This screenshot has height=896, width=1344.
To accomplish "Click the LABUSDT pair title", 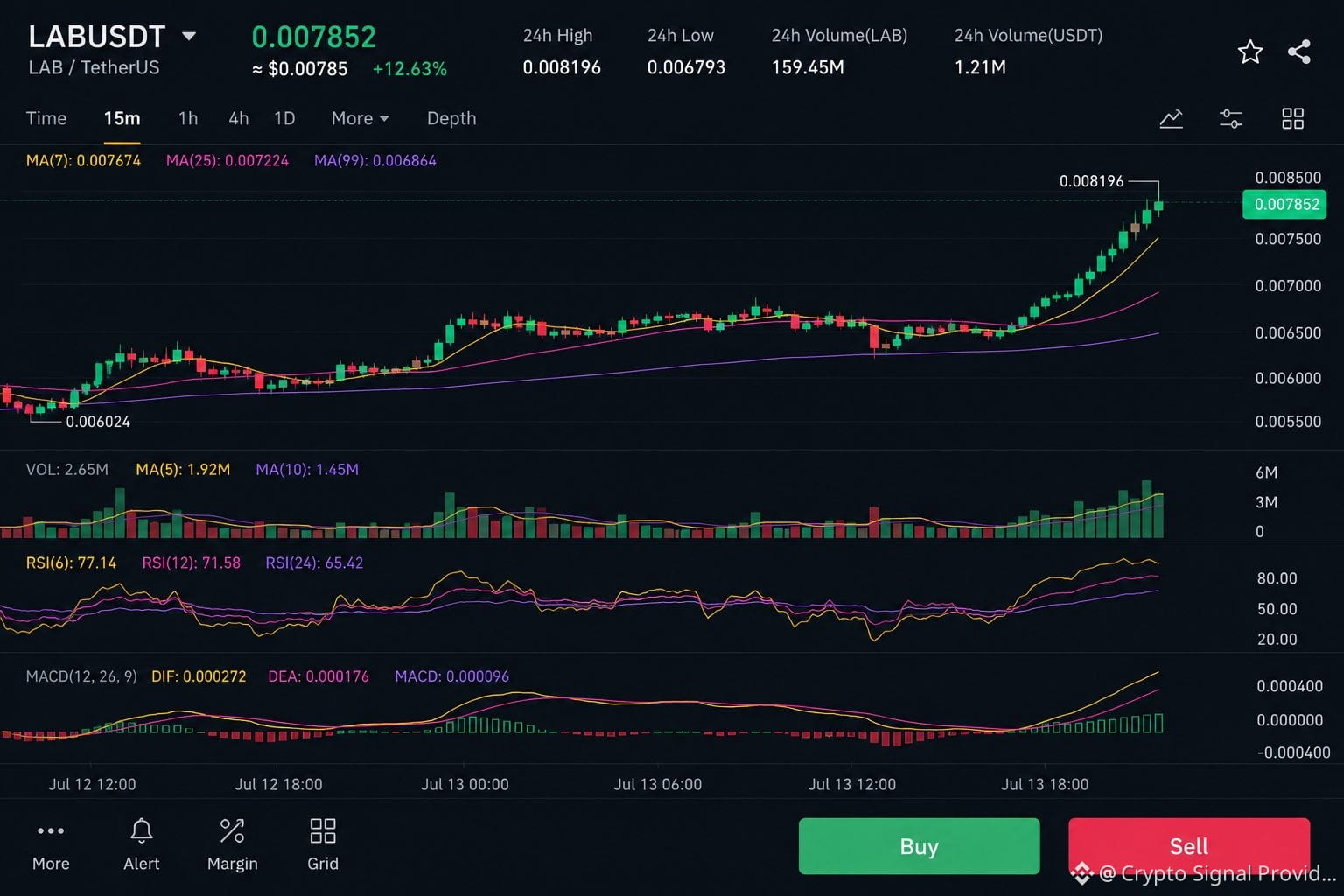I will [96, 37].
